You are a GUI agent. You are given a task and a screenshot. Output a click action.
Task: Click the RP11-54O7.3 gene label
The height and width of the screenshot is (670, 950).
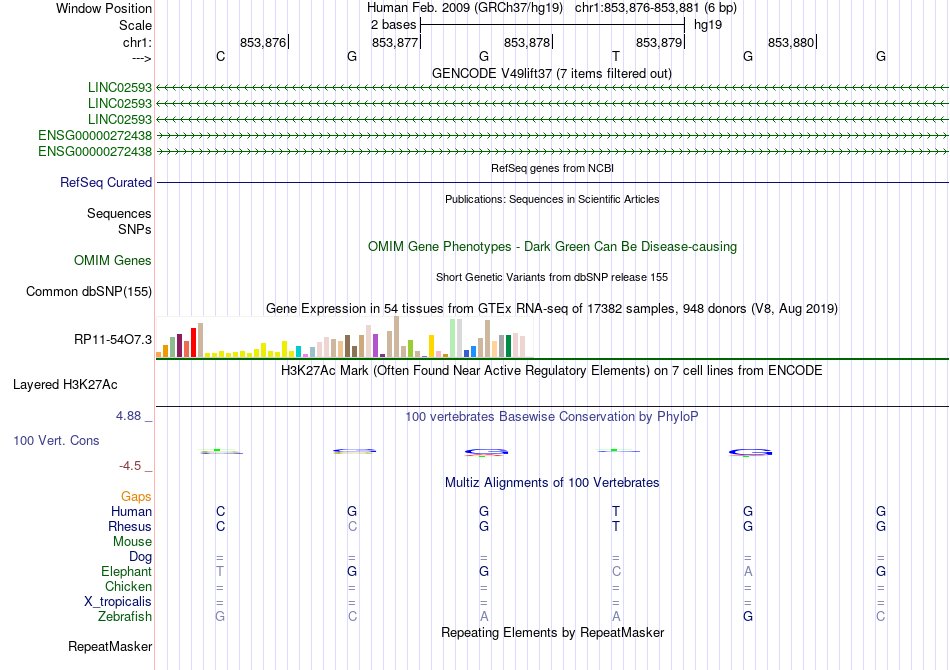point(113,339)
